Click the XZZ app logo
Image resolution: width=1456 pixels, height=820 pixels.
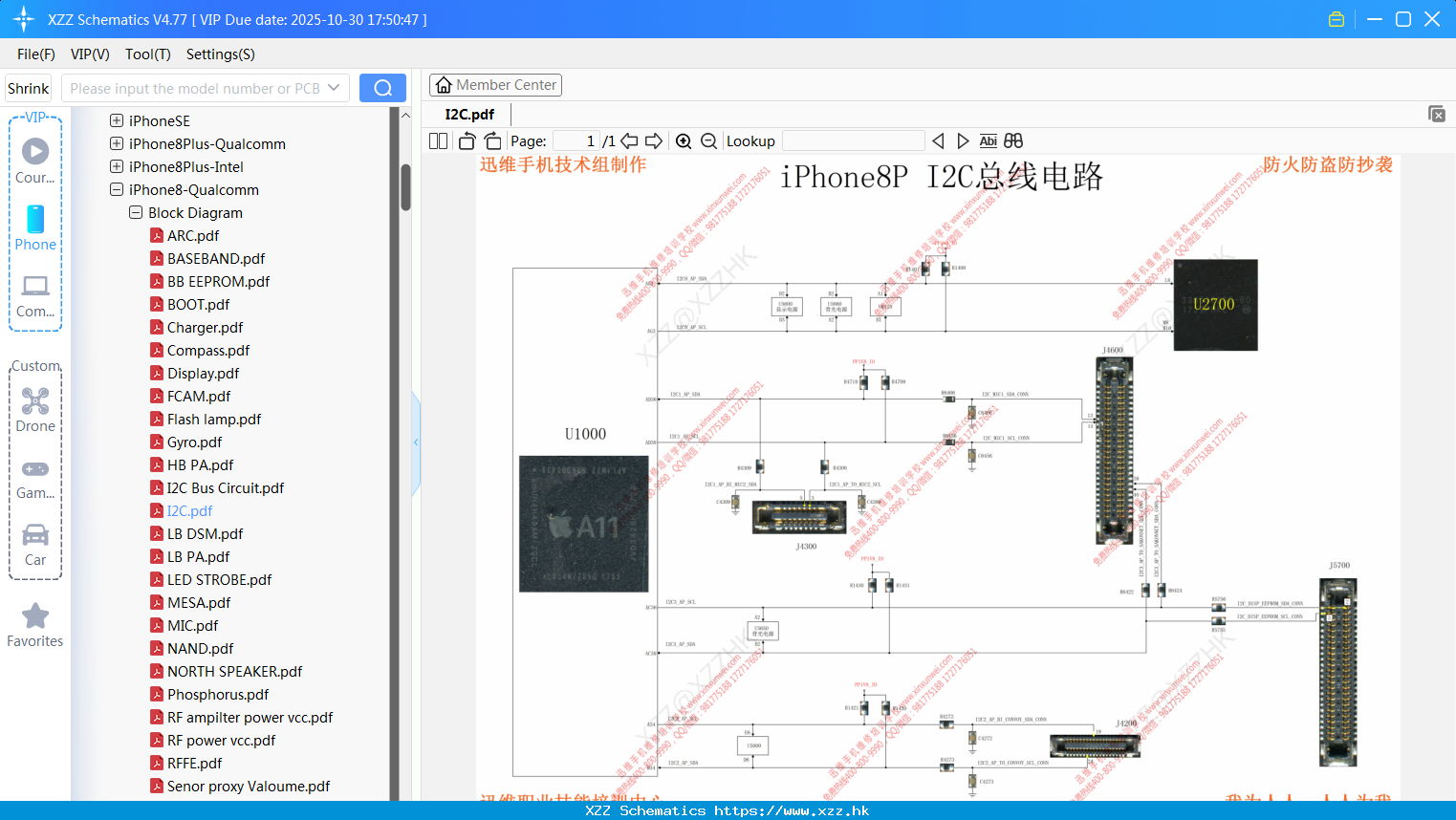click(23, 19)
